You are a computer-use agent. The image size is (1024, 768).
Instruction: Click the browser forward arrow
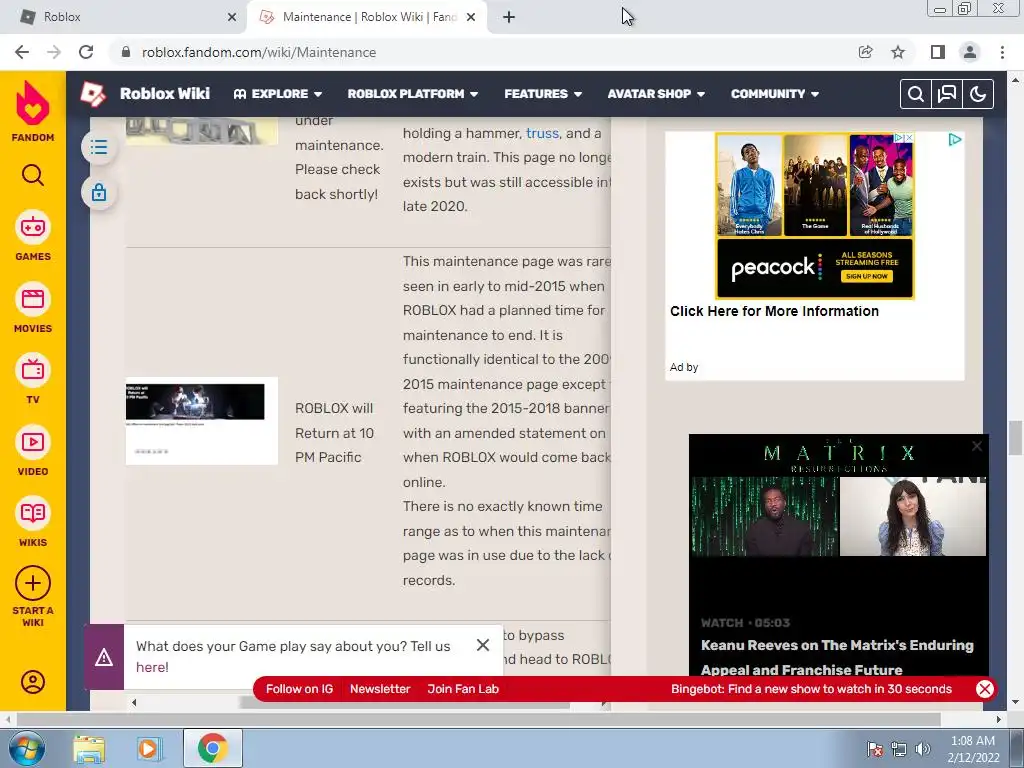(54, 52)
